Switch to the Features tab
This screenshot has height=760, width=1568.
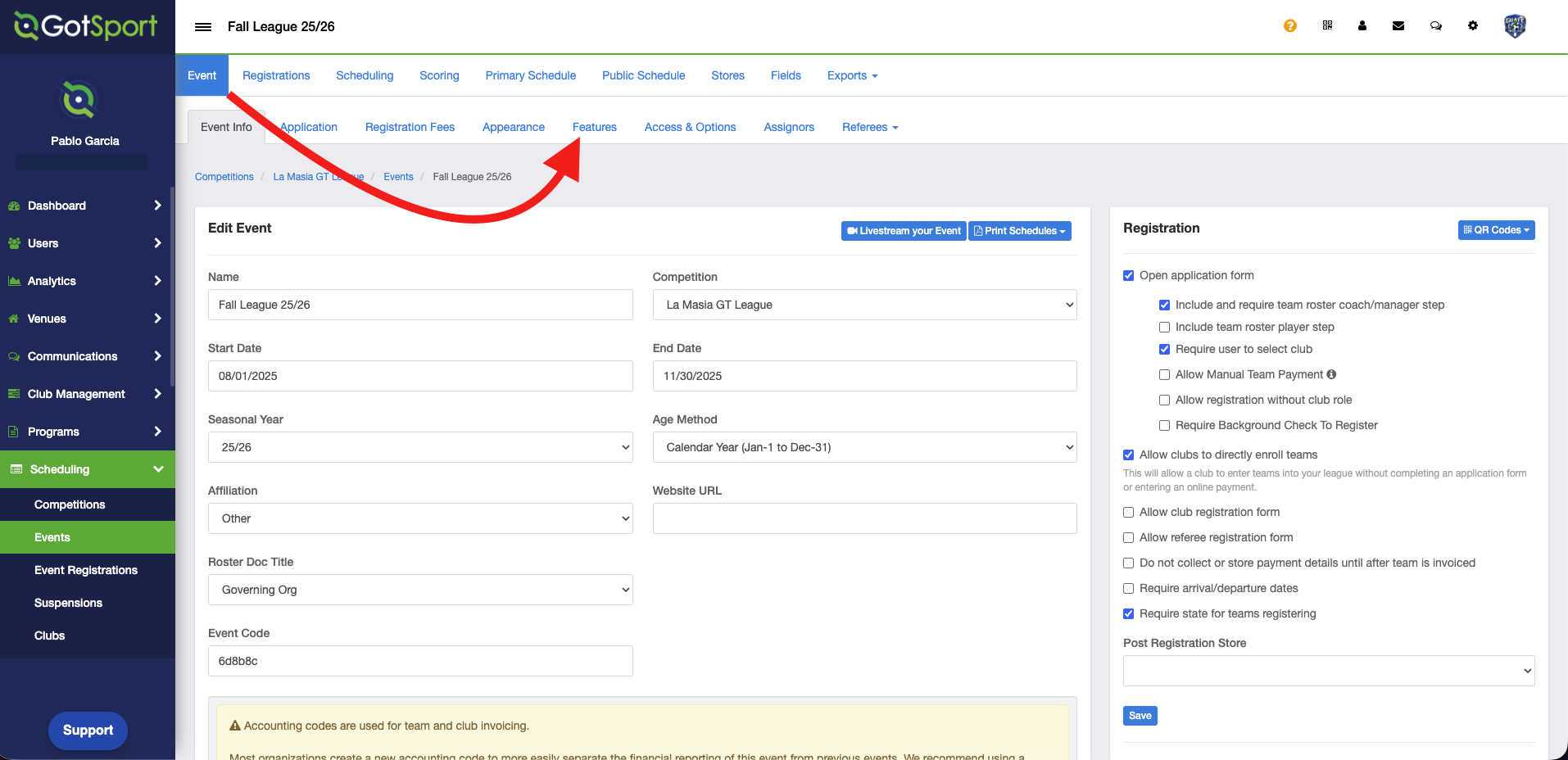594,127
